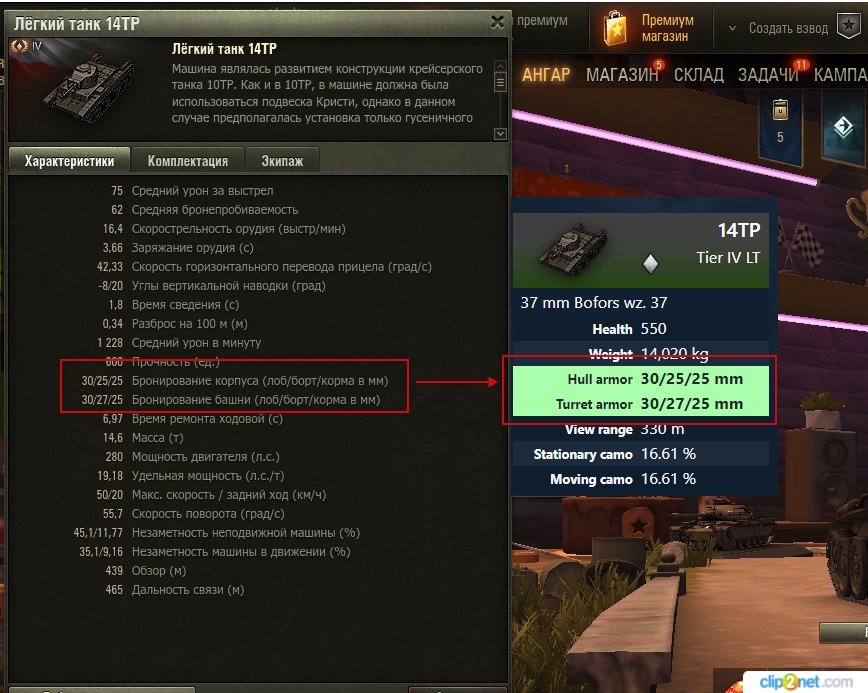Click the description scrollbar handle
Viewport: 868px width, 693px height.
point(500,83)
